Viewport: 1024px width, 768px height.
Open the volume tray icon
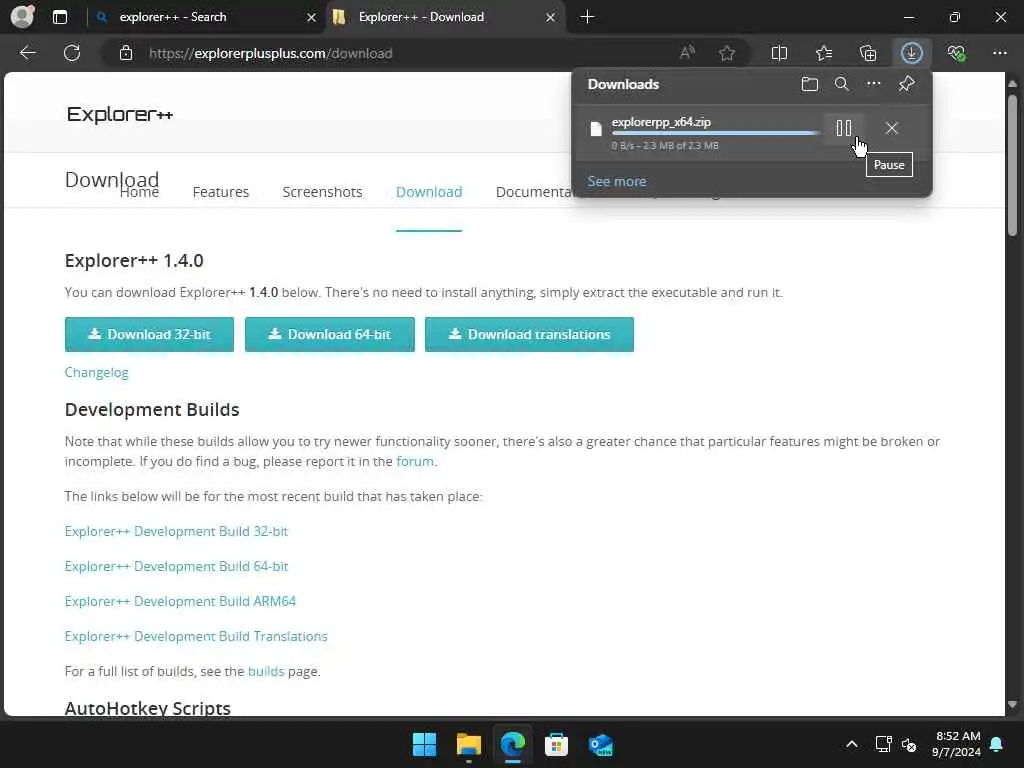click(909, 744)
